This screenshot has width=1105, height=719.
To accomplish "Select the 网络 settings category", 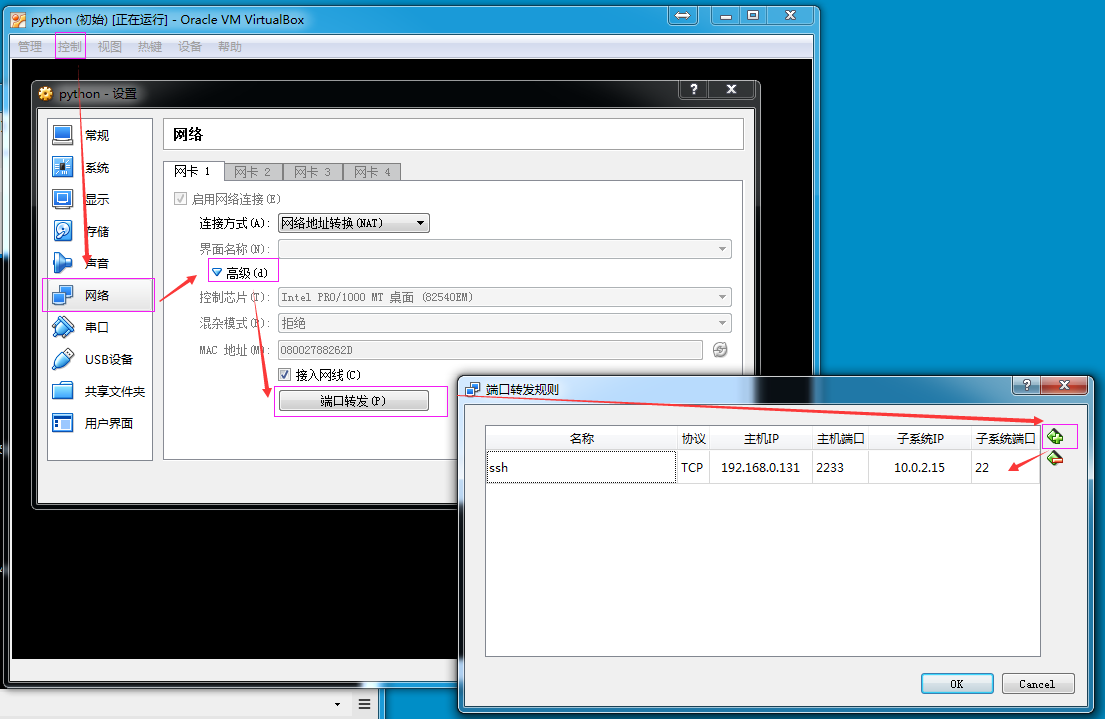I will pyautogui.click(x=100, y=295).
